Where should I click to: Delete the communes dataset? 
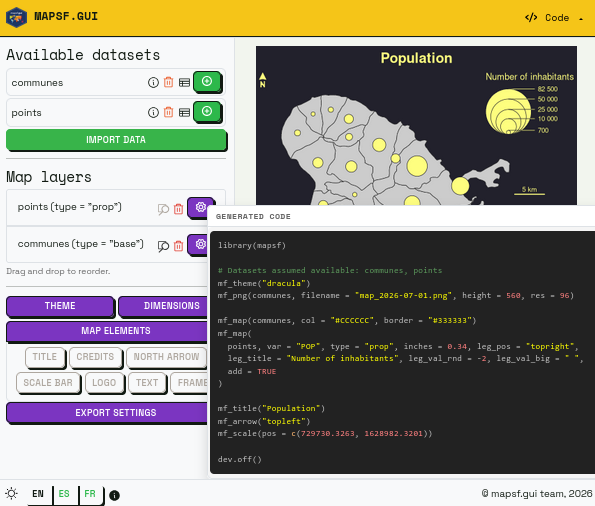click(x=168, y=82)
